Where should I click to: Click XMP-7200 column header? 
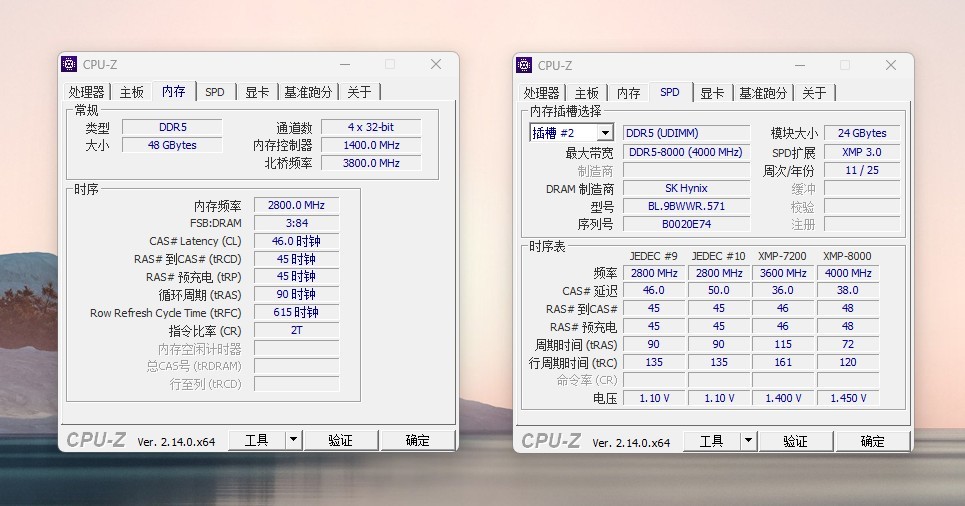(782, 256)
